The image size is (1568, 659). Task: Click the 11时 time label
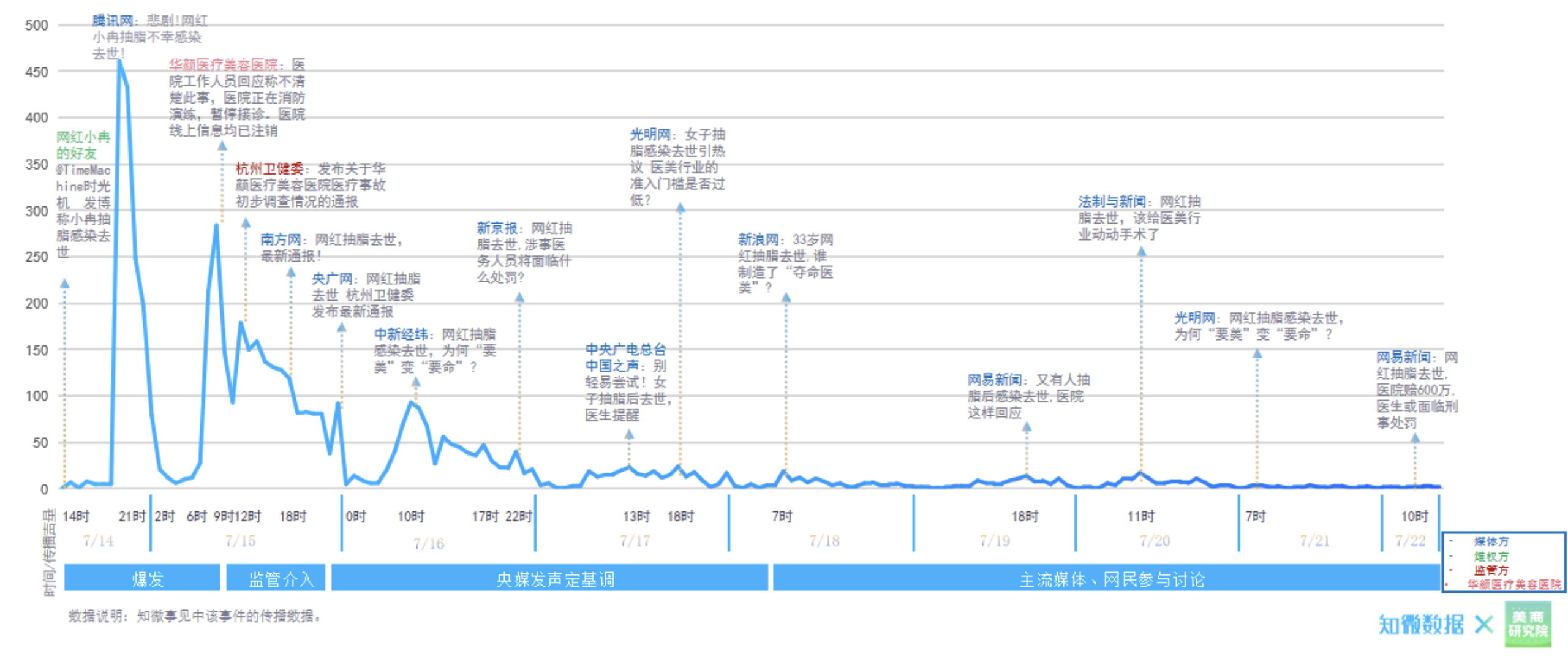coord(1140,516)
